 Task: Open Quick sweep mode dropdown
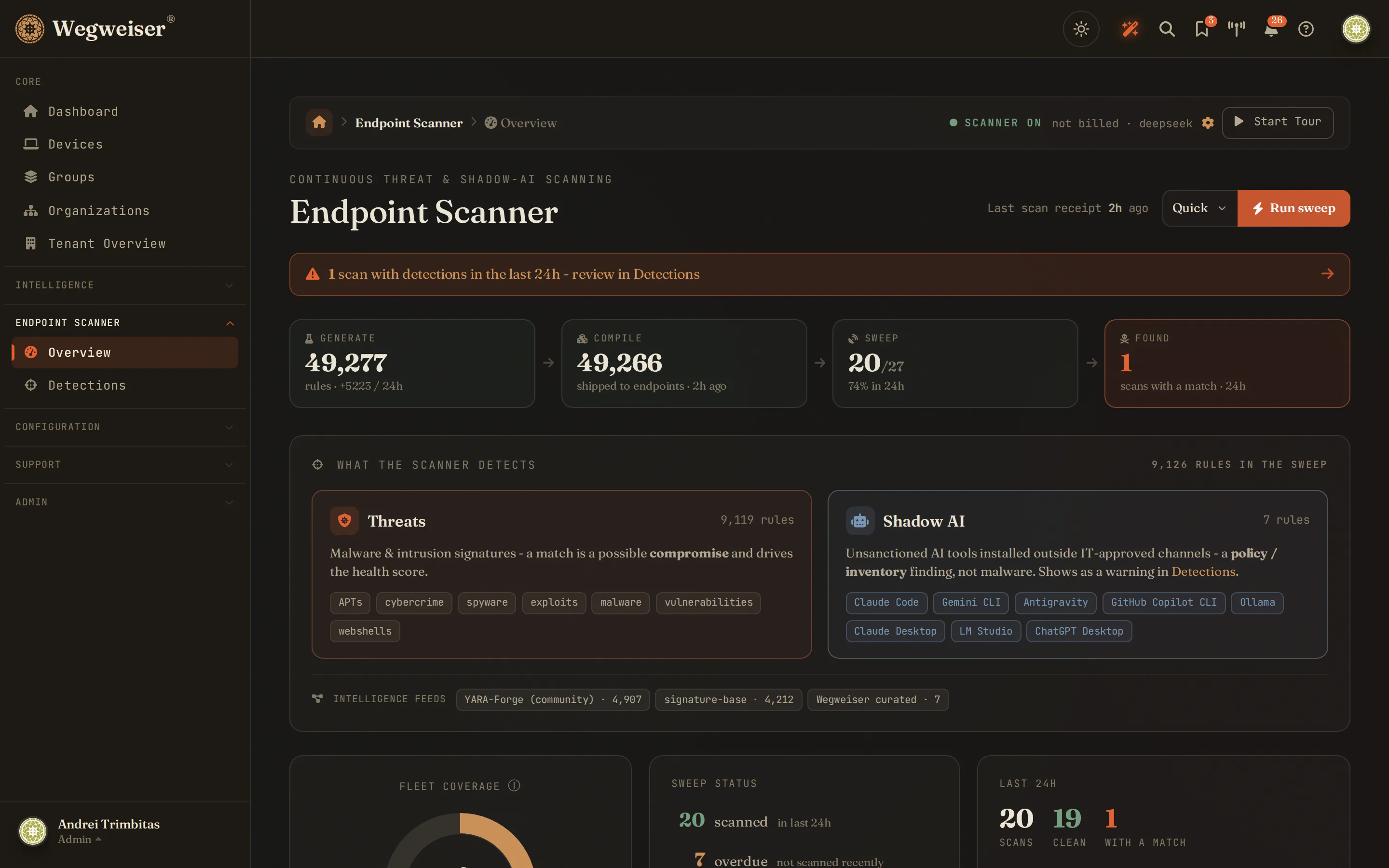coord(1199,208)
